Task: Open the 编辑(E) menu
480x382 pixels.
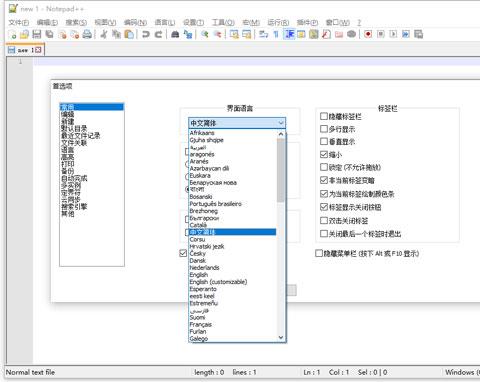Action: click(x=47, y=22)
